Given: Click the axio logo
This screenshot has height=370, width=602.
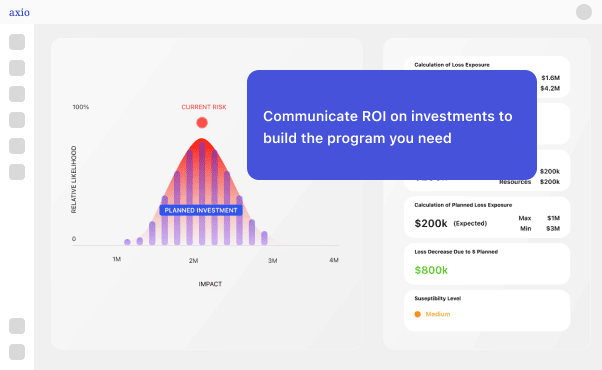Looking at the screenshot, I should [x=19, y=12].
